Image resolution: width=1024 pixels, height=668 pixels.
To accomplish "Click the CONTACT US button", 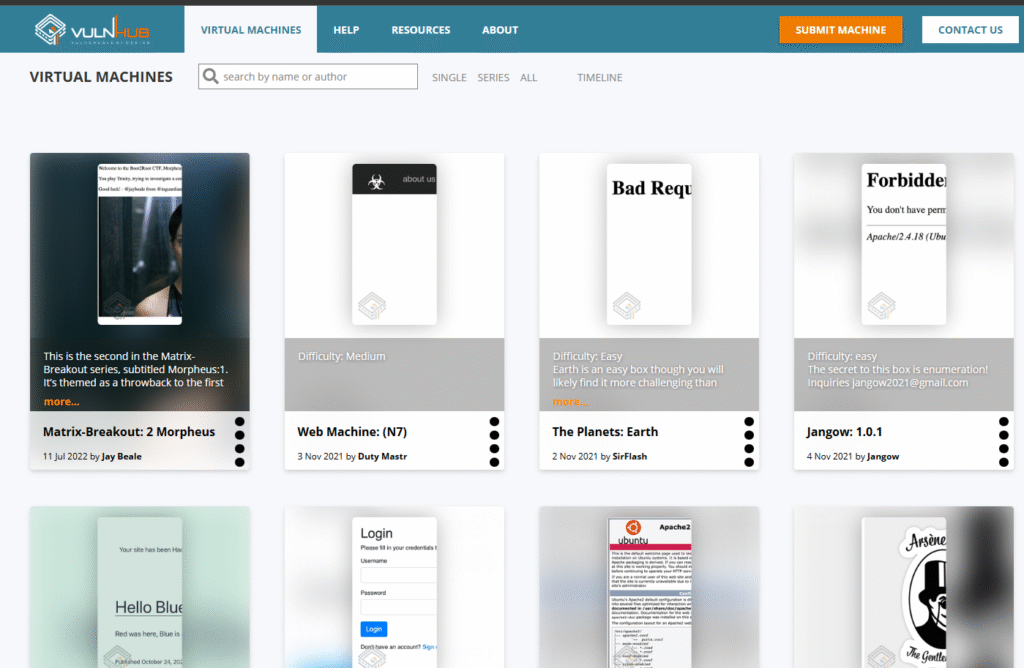I will click(969, 30).
